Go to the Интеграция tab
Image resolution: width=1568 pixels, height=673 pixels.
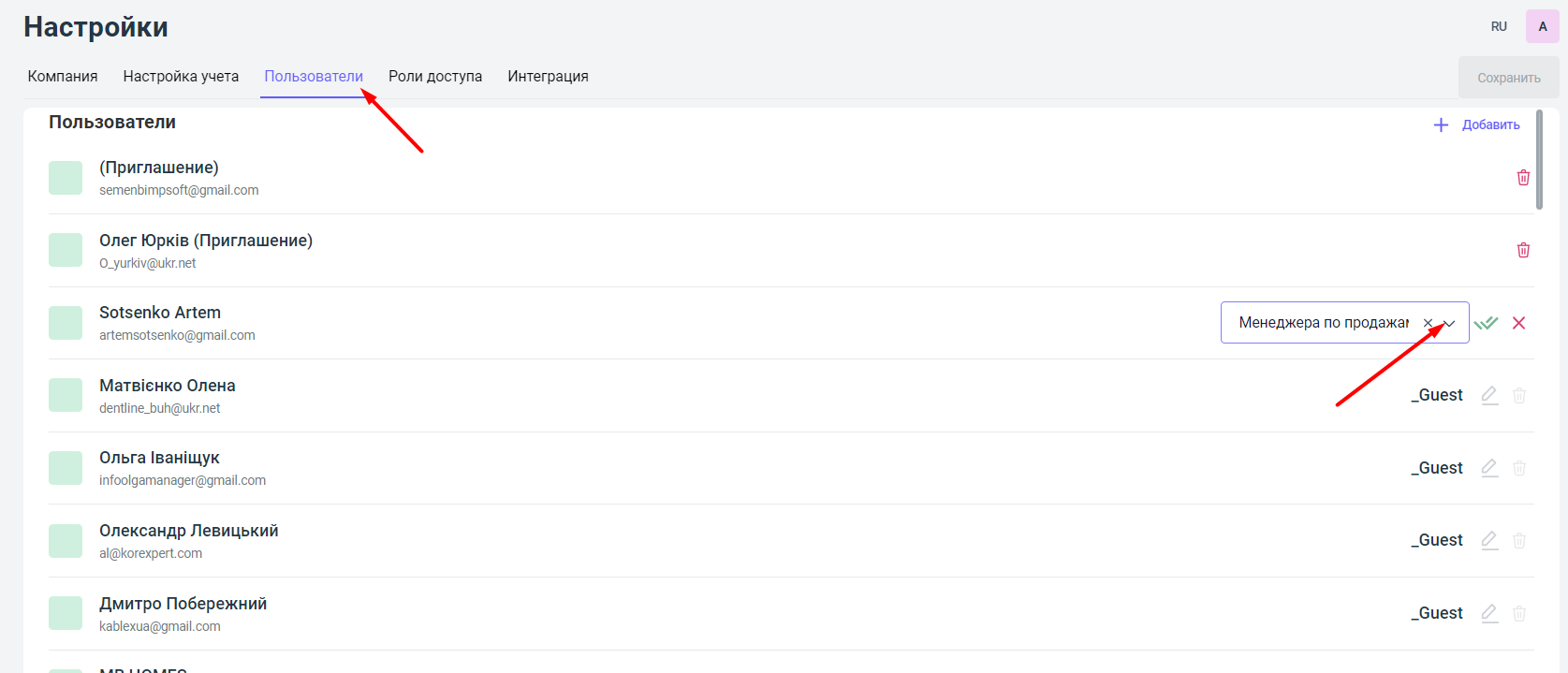pos(548,77)
